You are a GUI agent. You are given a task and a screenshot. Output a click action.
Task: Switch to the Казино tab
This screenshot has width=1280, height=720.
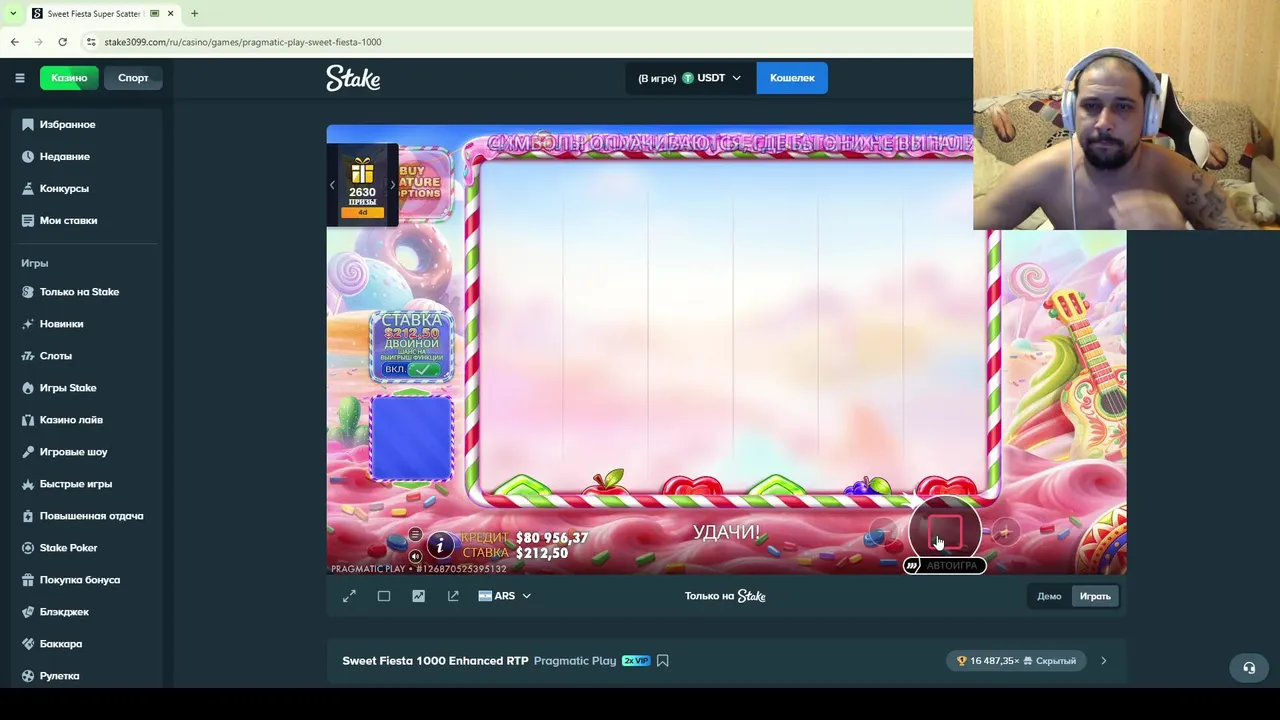click(69, 78)
